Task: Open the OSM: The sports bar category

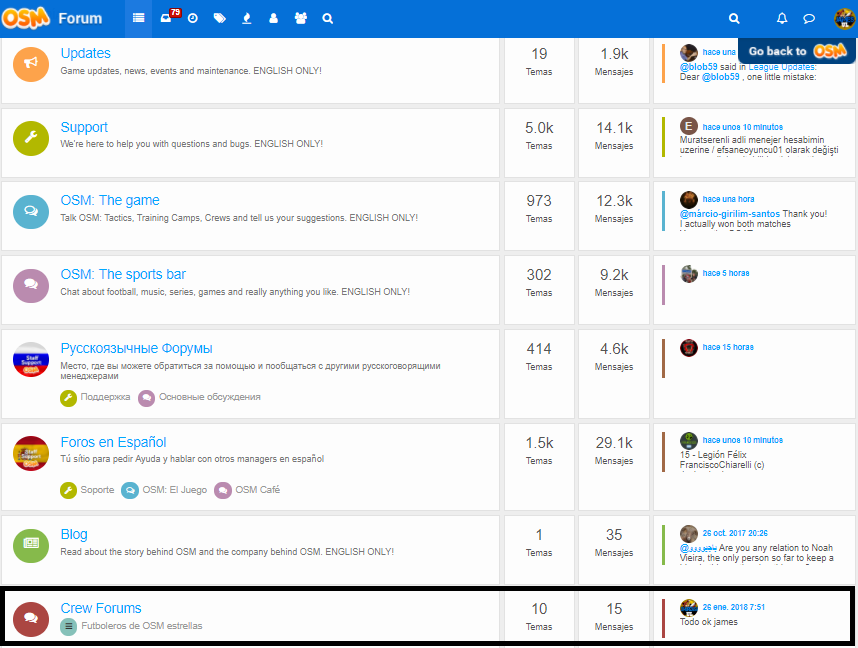Action: [123, 274]
